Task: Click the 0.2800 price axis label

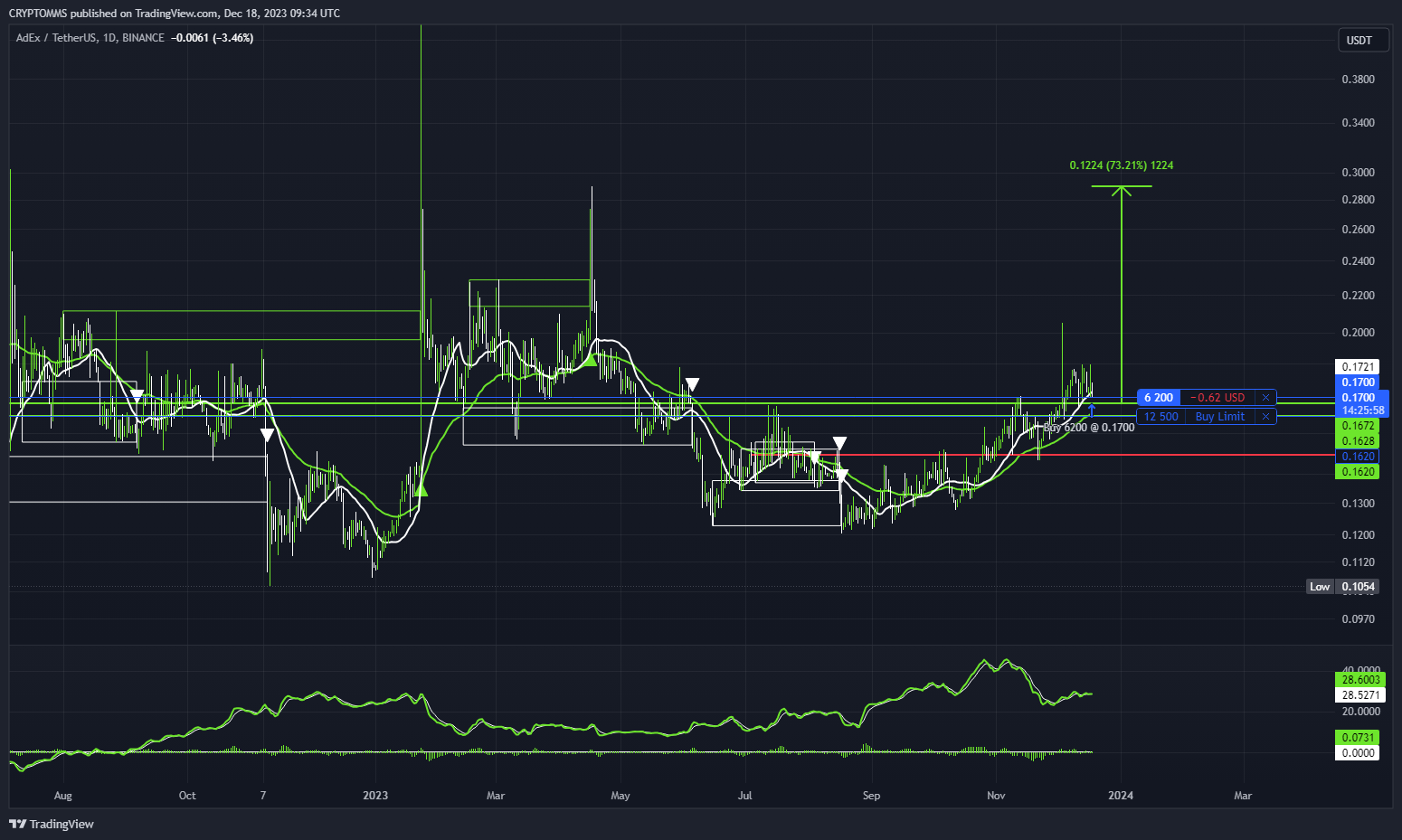Action: (x=1358, y=200)
